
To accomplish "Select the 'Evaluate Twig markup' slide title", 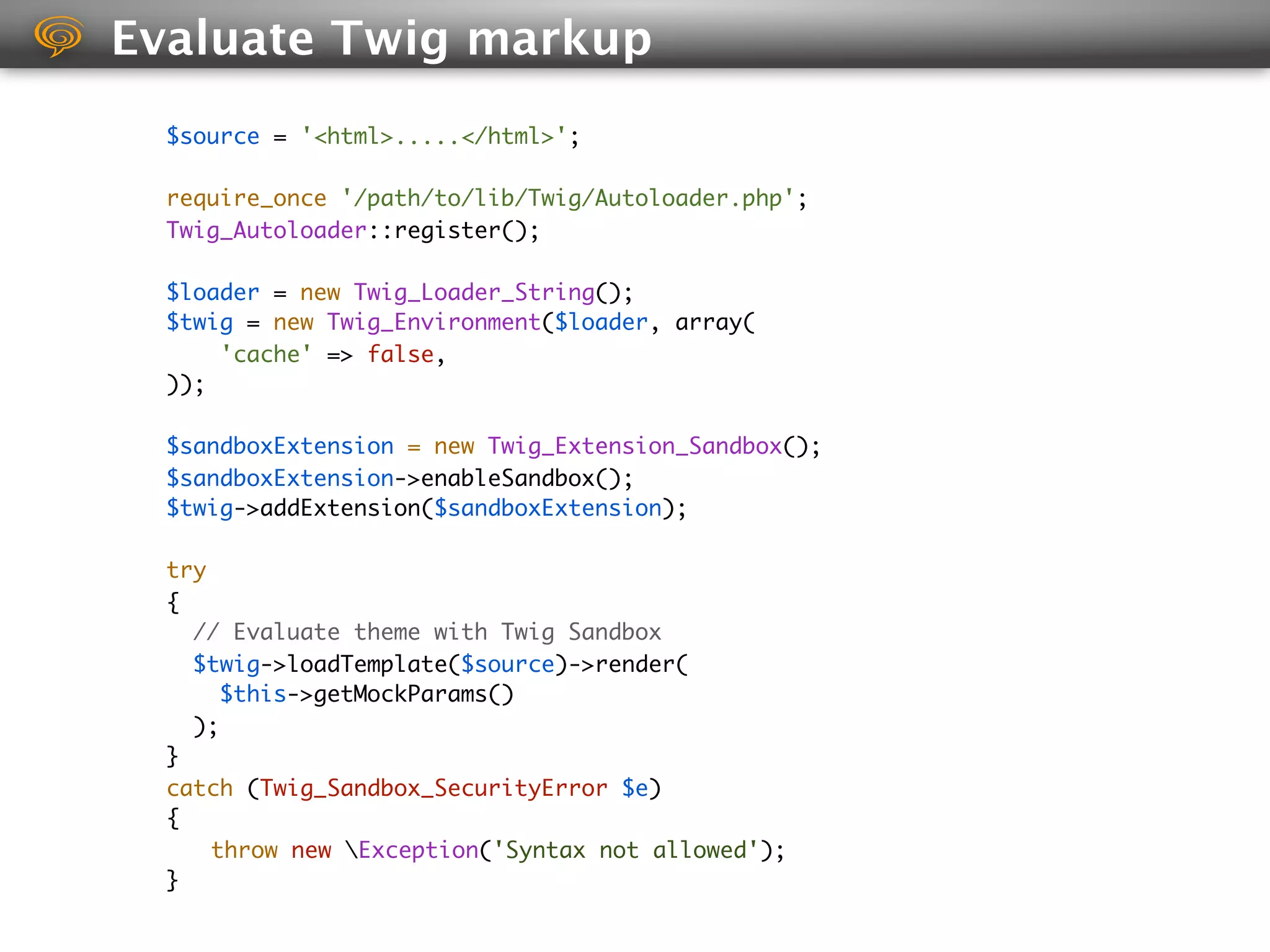I will (x=382, y=38).
